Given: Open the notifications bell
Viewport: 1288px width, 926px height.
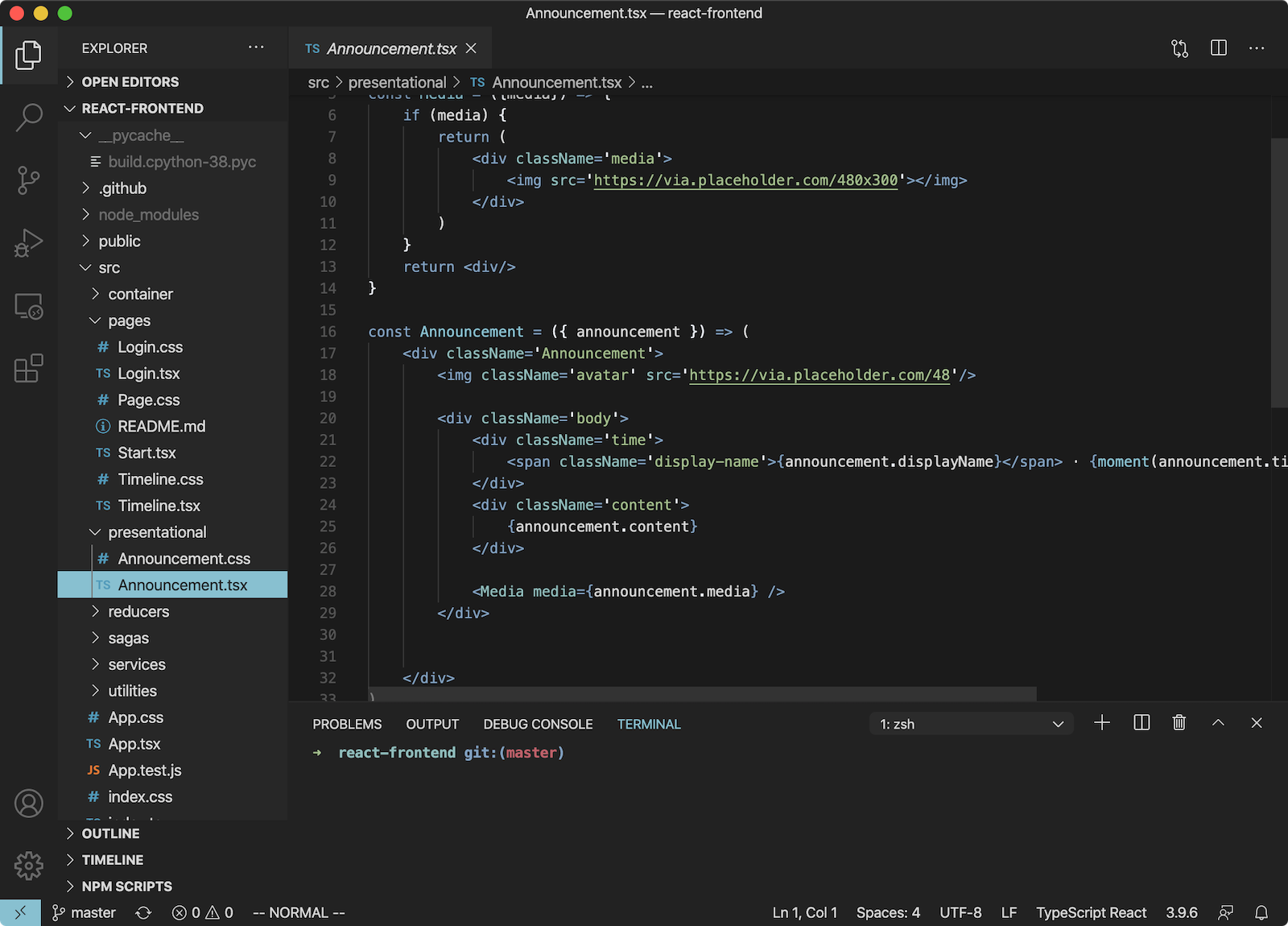Looking at the screenshot, I should click(1261, 912).
